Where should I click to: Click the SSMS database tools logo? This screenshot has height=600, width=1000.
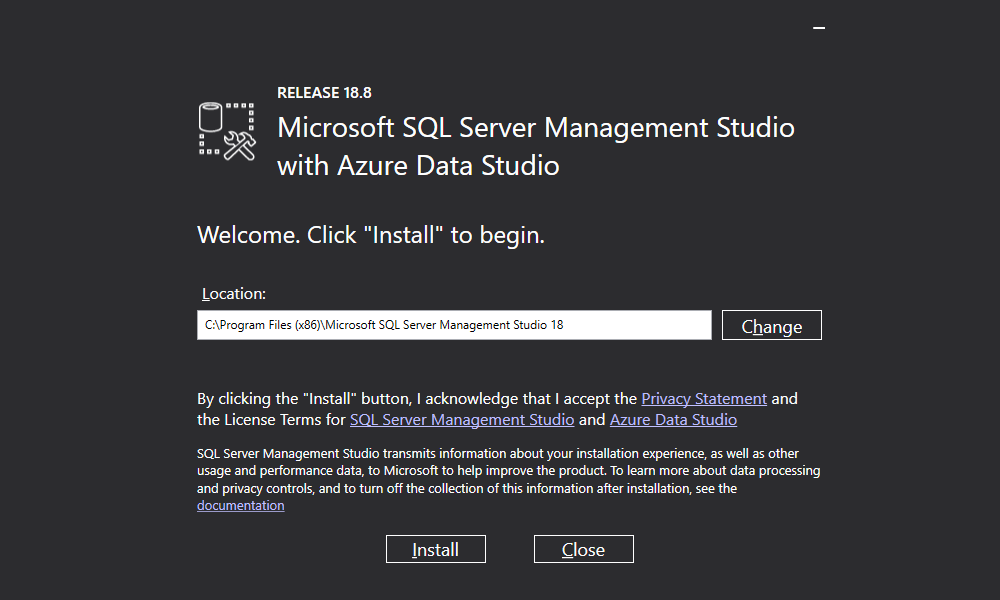[x=227, y=131]
